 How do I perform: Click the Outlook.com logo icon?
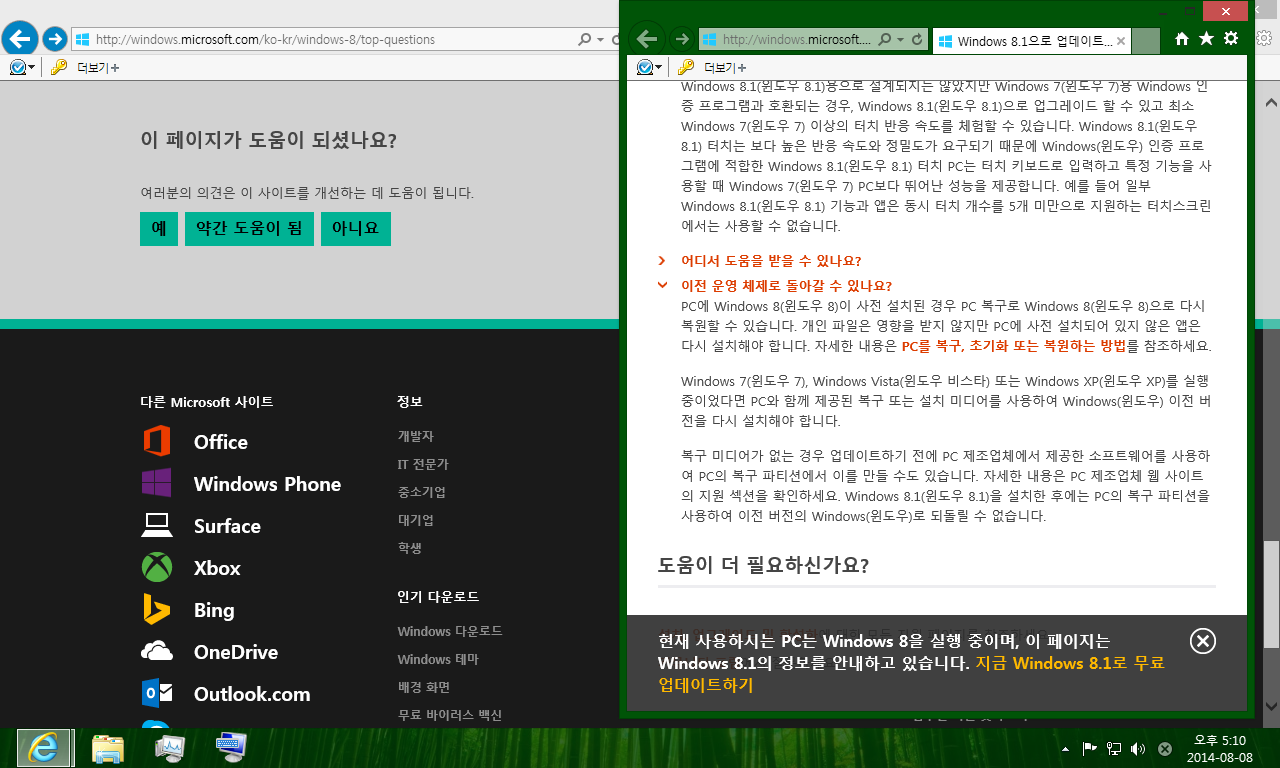[157, 693]
